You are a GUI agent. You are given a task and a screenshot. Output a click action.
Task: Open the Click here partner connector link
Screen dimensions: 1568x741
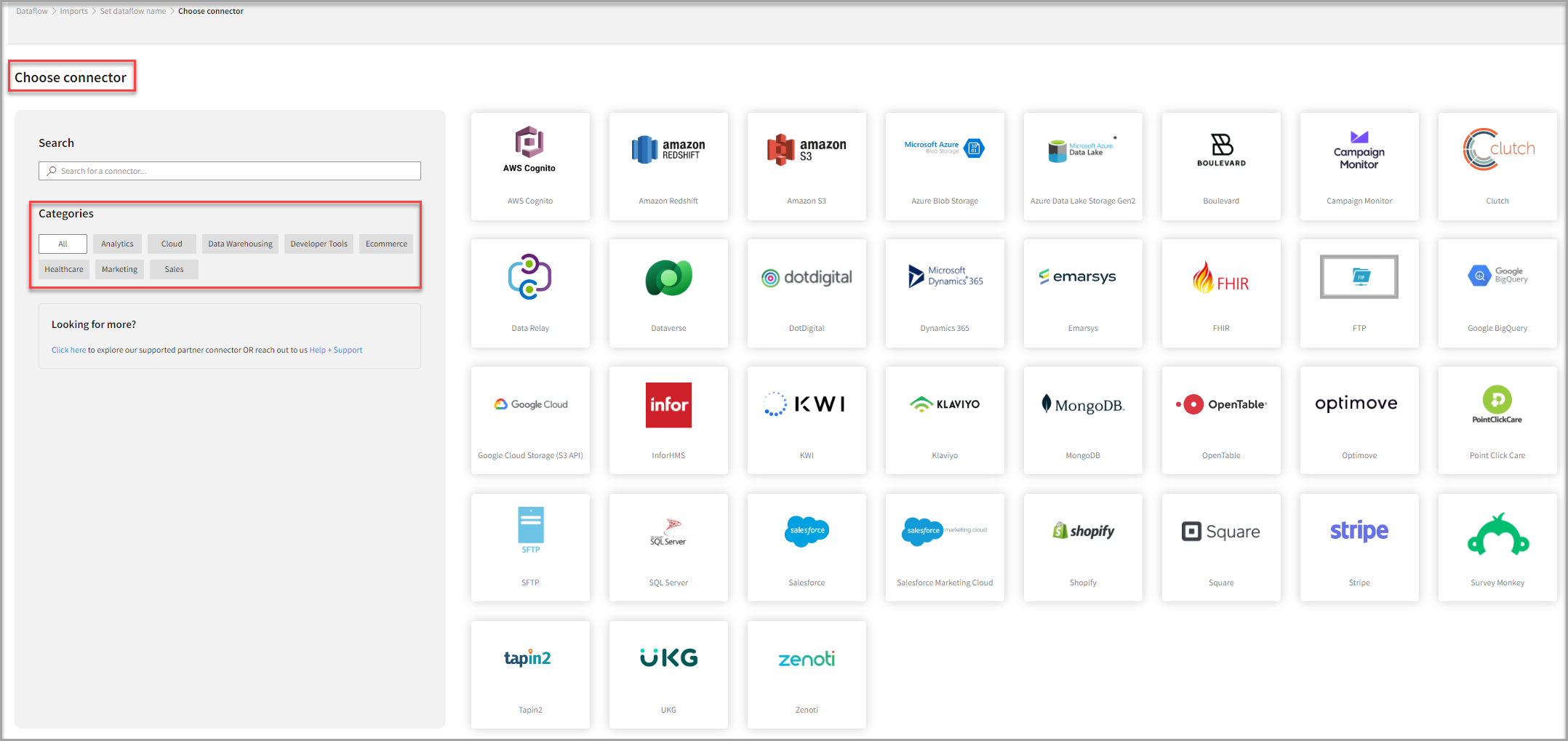(x=68, y=350)
